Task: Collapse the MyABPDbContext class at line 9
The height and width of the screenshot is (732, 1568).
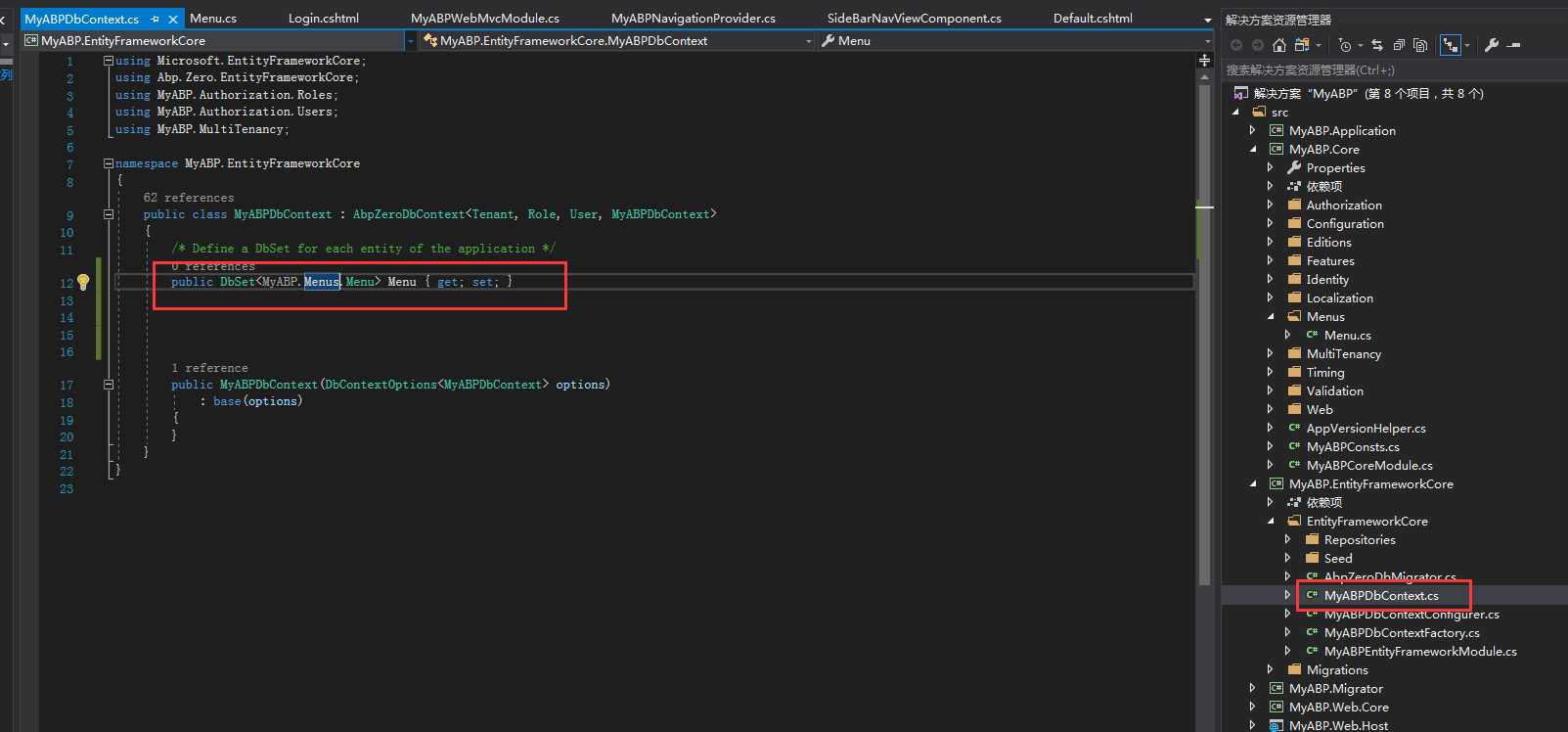Action: tap(109, 214)
